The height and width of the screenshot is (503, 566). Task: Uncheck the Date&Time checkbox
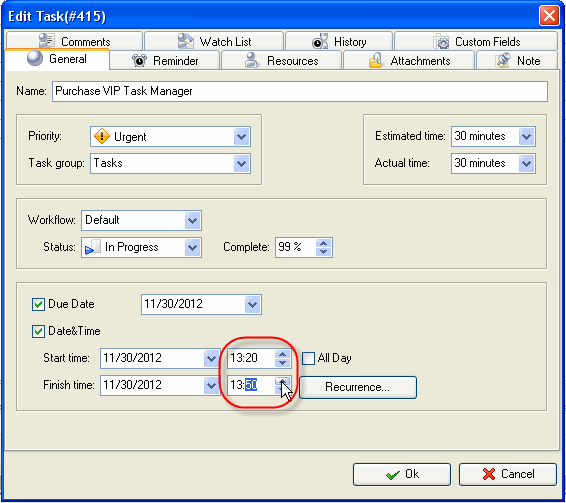click(x=39, y=331)
